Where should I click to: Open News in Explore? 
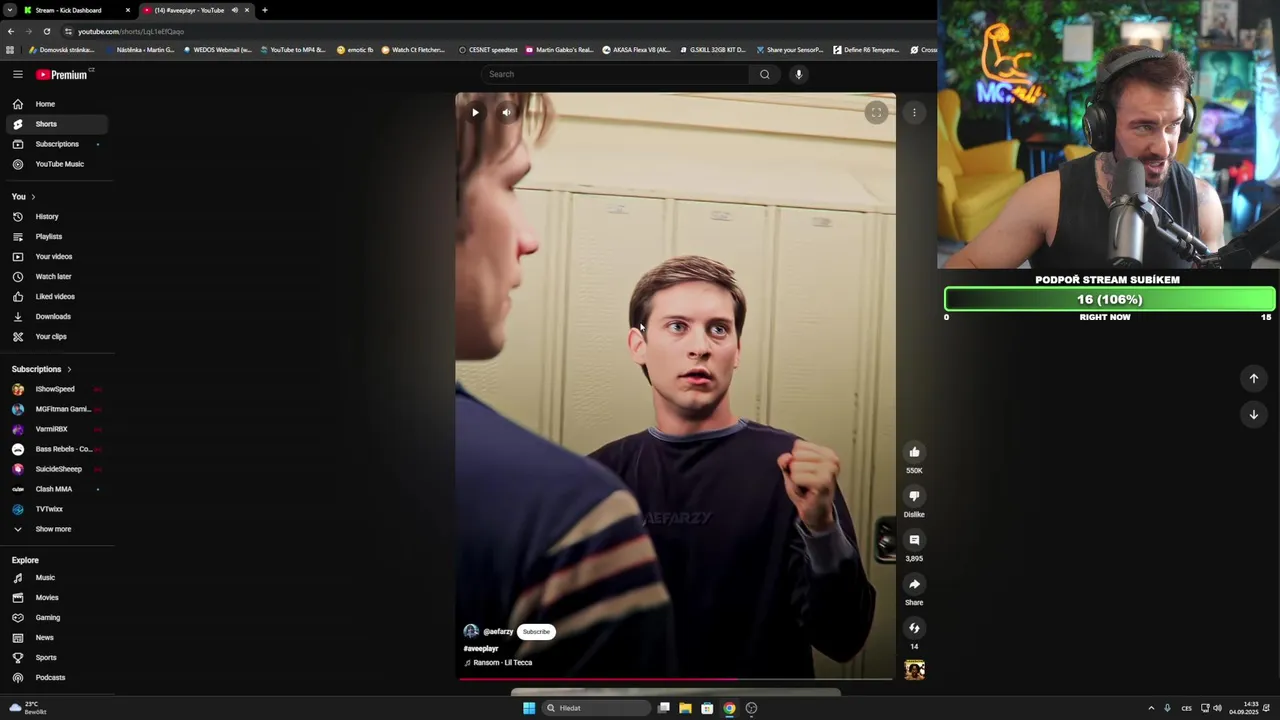[55, 637]
